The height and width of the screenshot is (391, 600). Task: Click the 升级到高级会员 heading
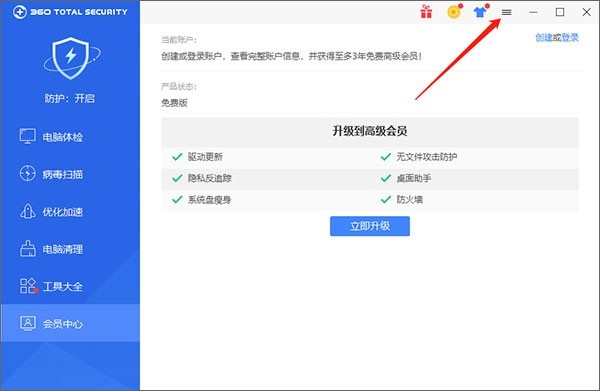(x=370, y=131)
